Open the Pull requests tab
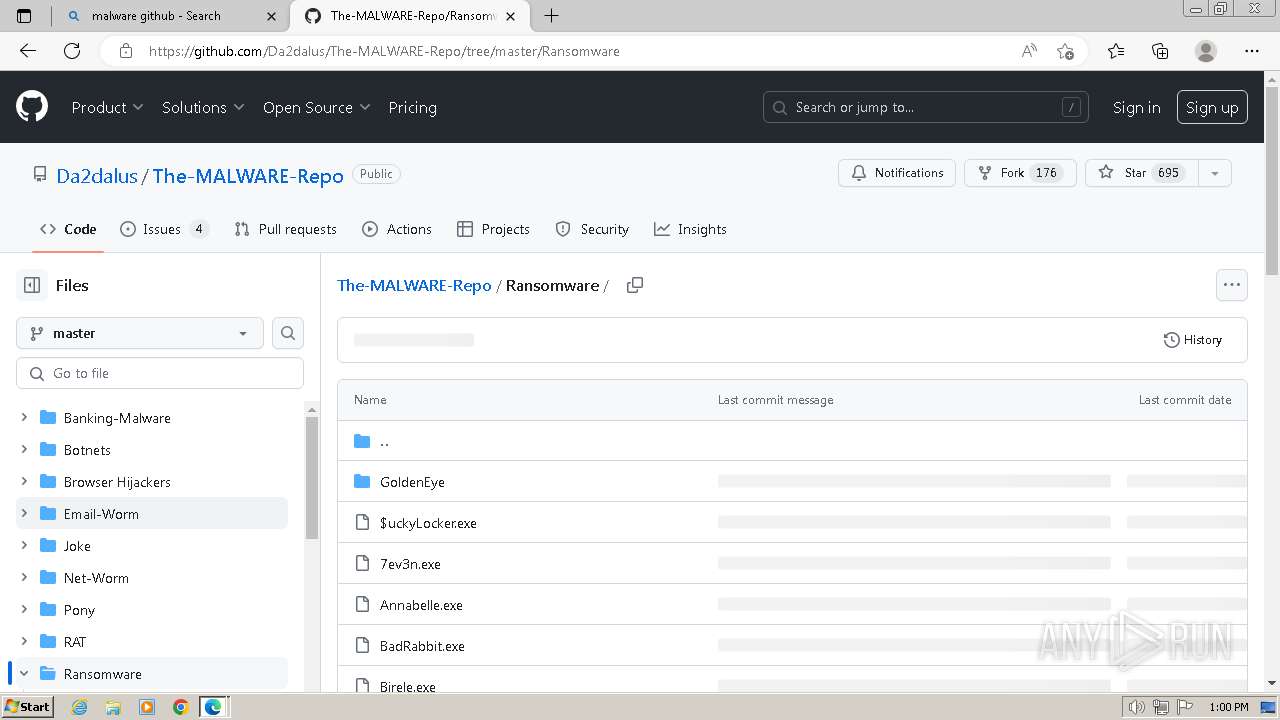The height and width of the screenshot is (720, 1280). (x=285, y=229)
